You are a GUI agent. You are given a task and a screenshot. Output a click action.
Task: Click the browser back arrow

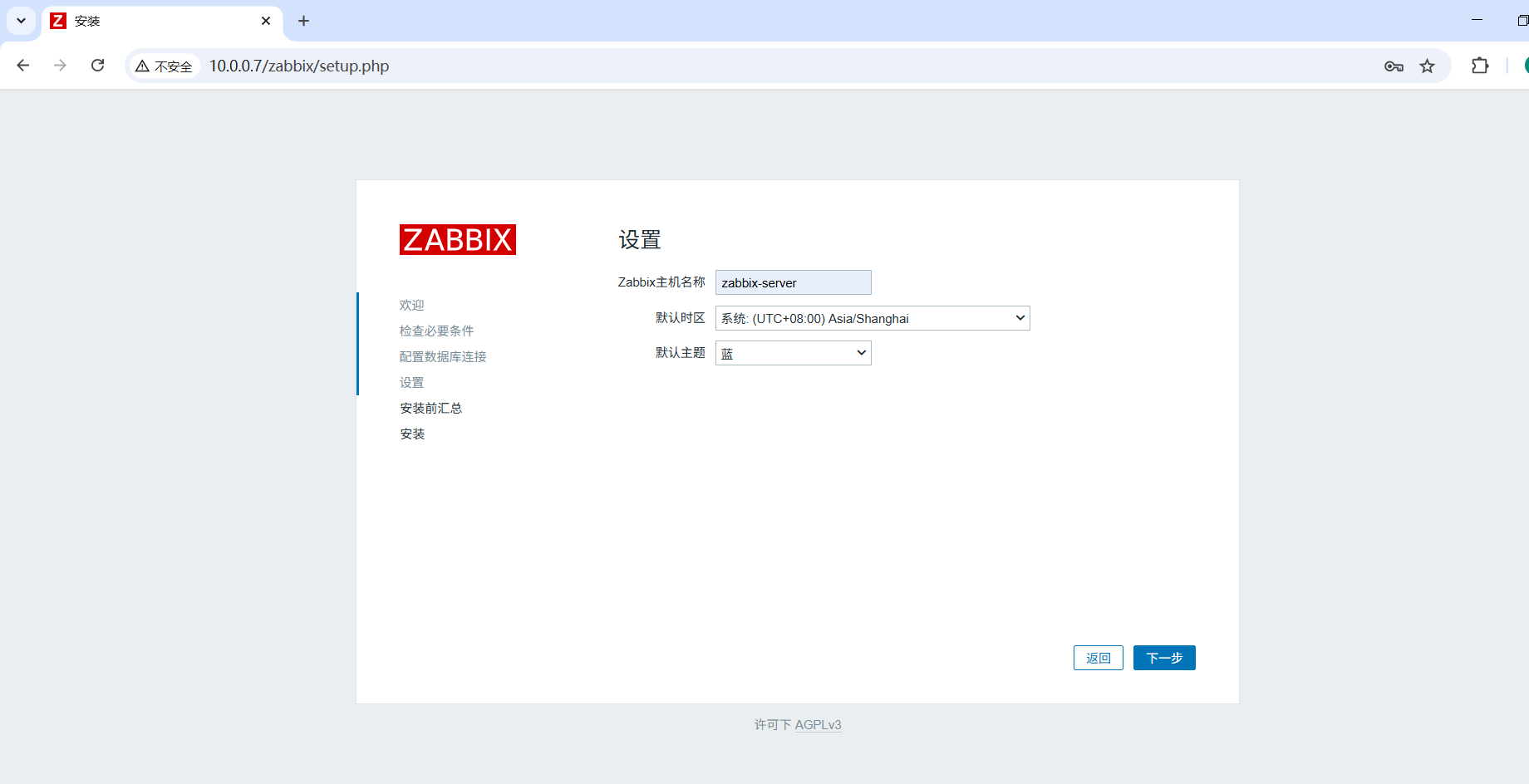click(x=23, y=66)
